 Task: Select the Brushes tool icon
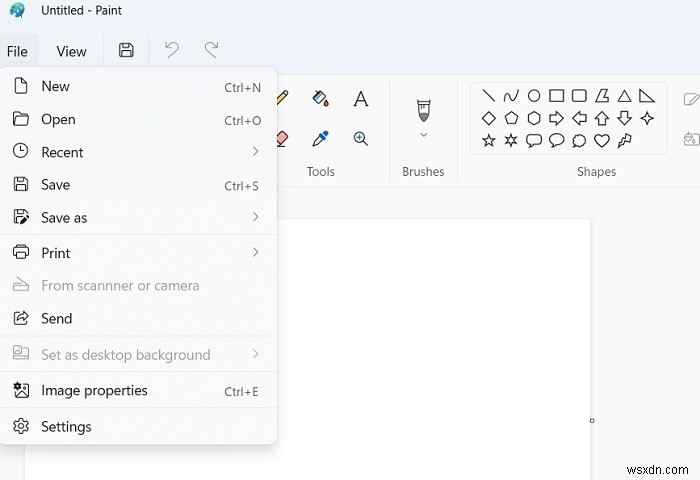(x=424, y=110)
